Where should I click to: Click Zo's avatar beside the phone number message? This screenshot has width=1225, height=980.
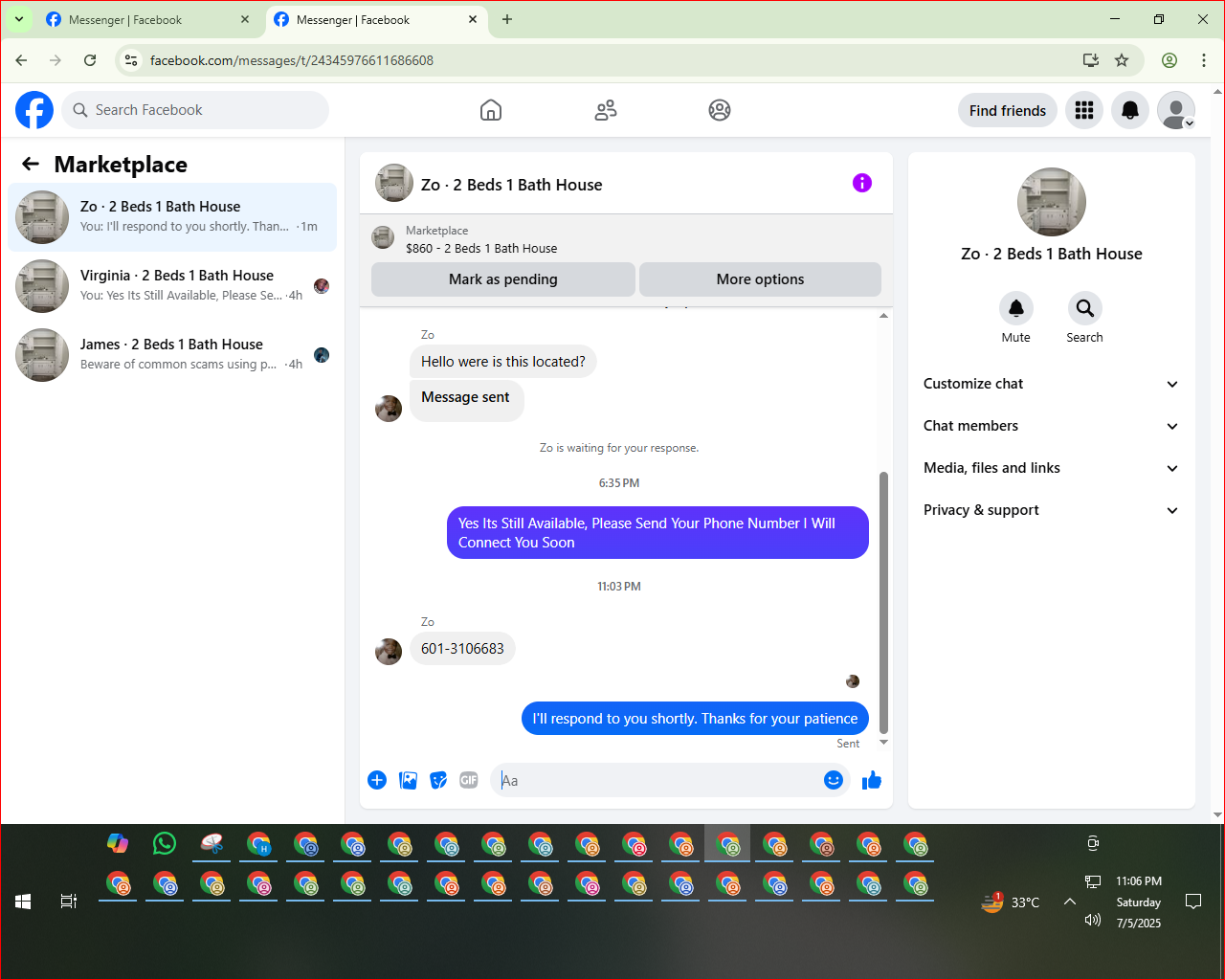pos(389,652)
